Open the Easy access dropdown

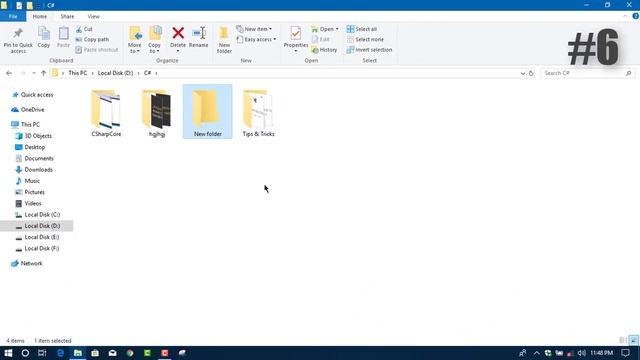[x=256, y=40]
